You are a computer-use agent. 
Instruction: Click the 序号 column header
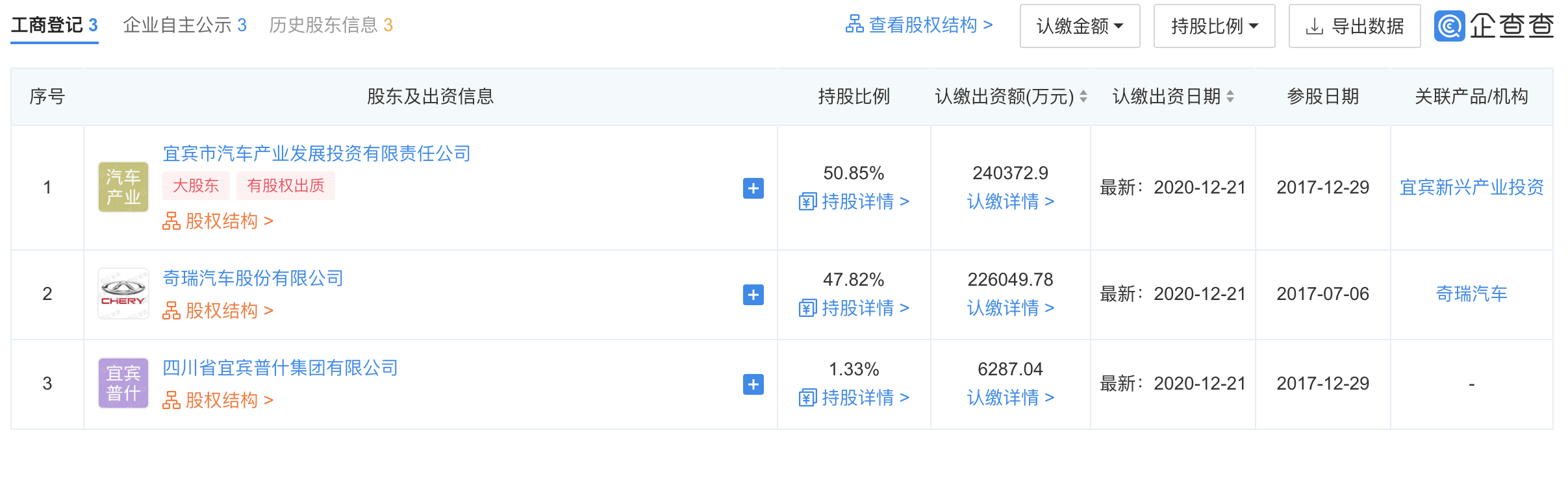[x=47, y=97]
